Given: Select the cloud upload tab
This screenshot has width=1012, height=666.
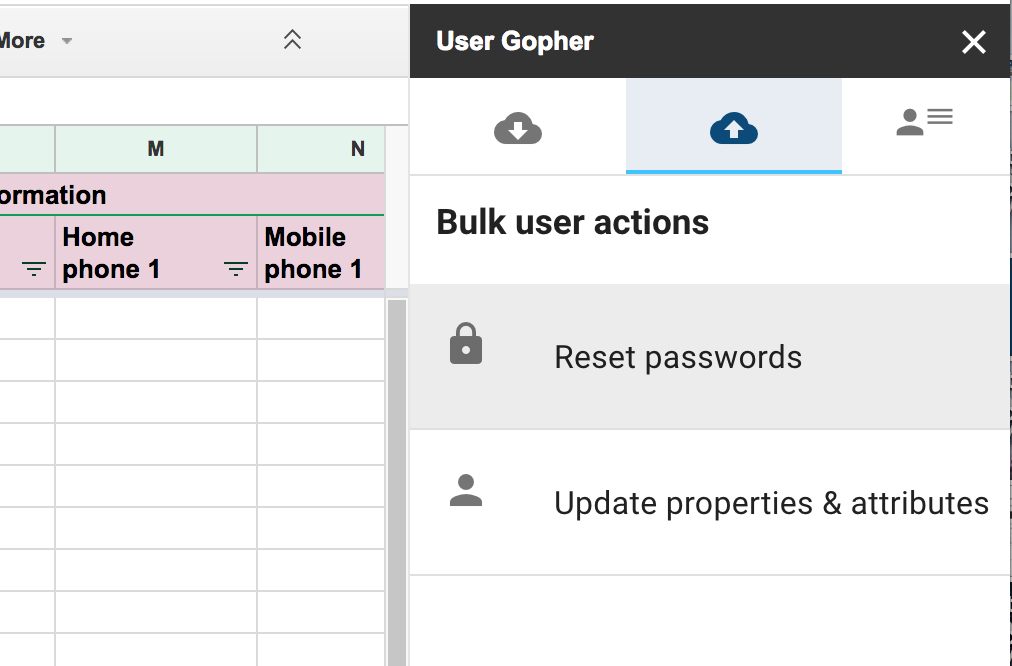Looking at the screenshot, I should point(734,128).
